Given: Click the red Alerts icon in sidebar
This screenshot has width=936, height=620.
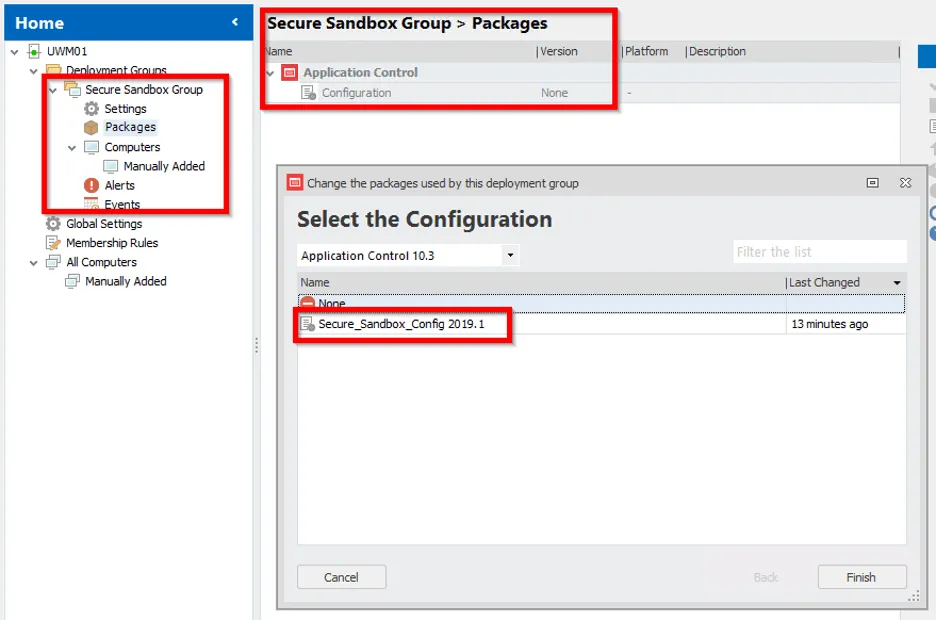Looking at the screenshot, I should (91, 186).
